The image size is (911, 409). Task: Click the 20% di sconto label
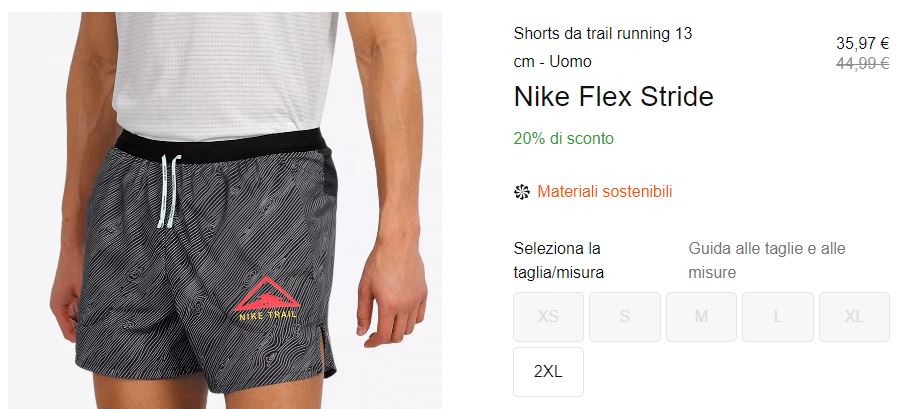pyautogui.click(x=564, y=138)
